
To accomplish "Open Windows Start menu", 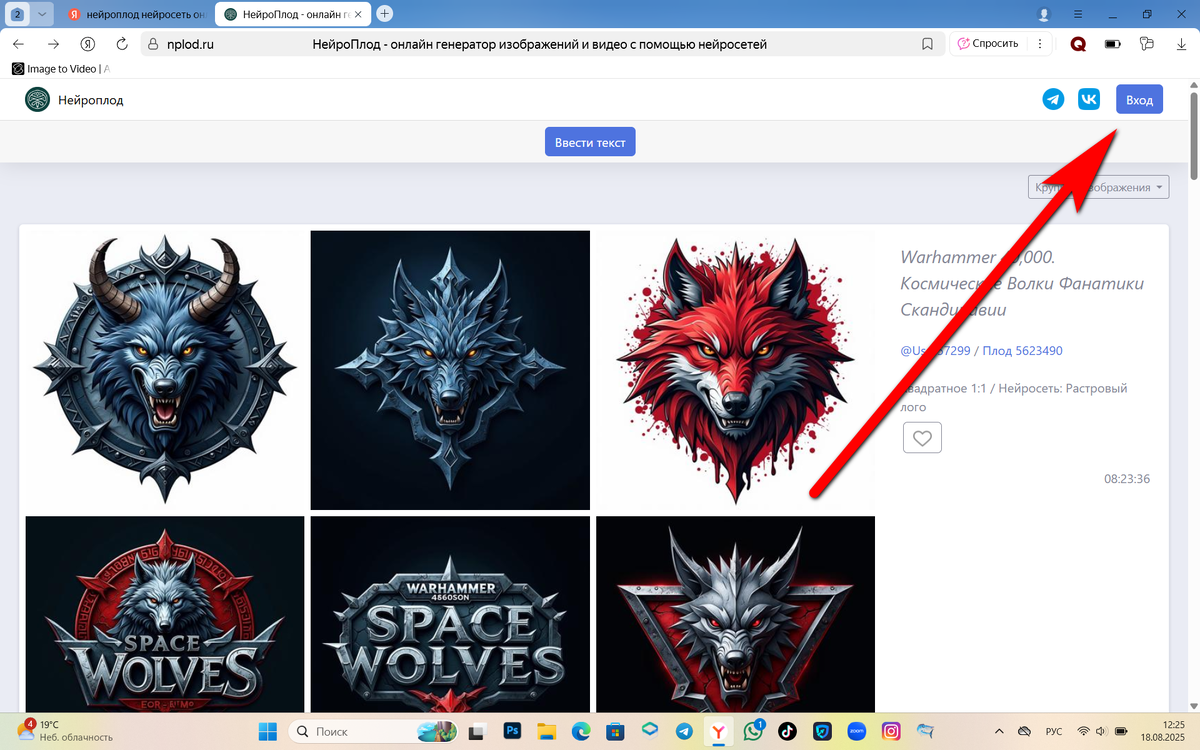I will [x=268, y=731].
